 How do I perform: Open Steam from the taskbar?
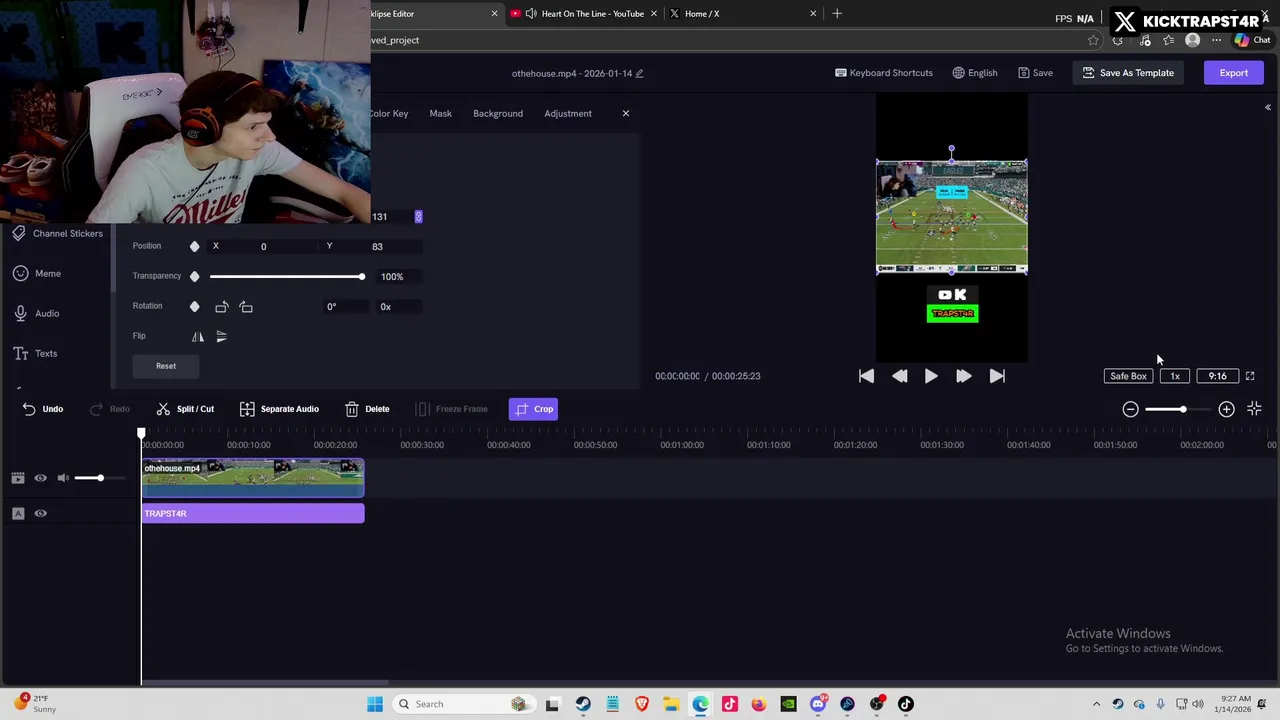583,704
